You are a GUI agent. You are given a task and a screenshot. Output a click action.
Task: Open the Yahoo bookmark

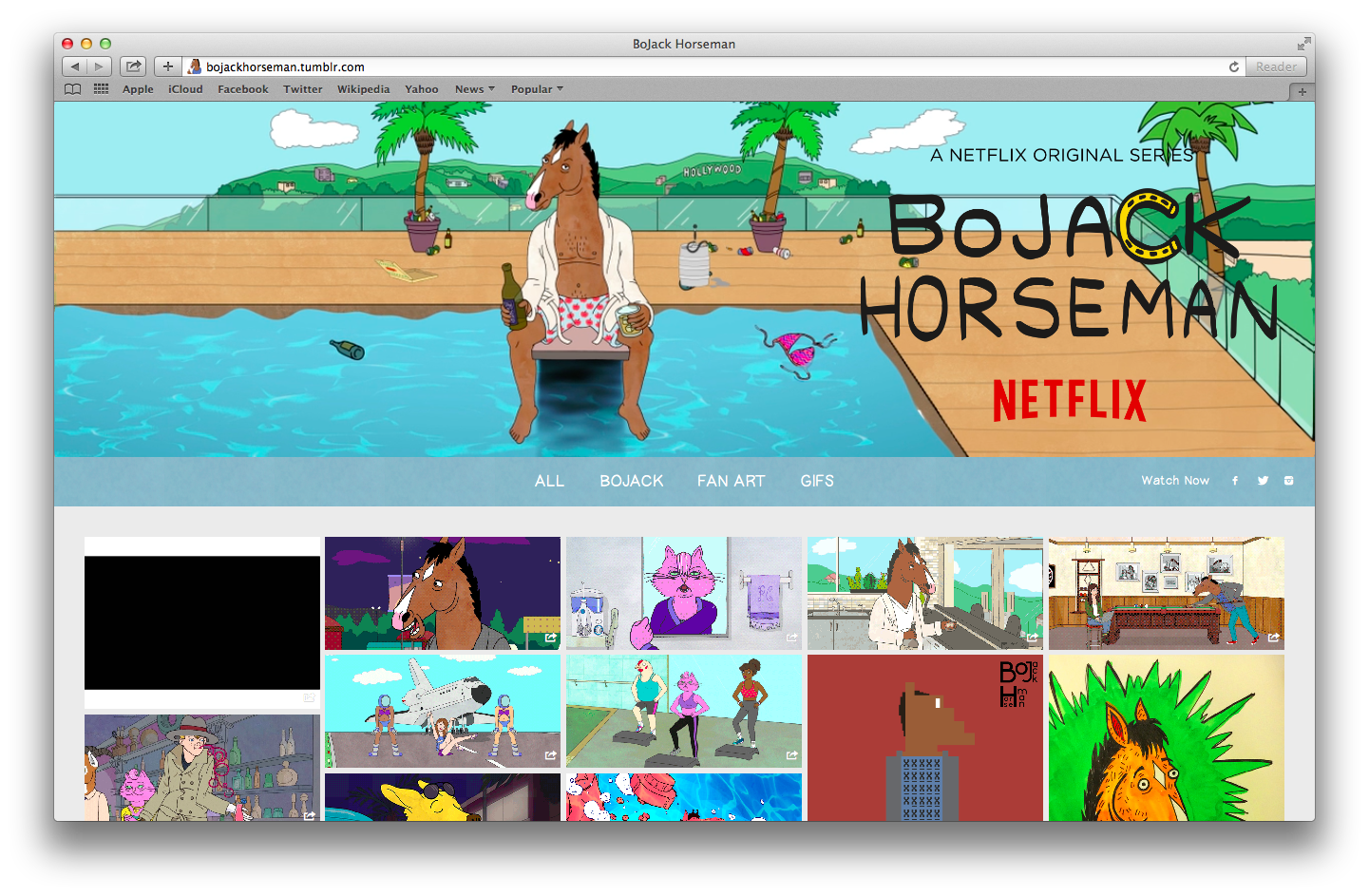click(422, 89)
